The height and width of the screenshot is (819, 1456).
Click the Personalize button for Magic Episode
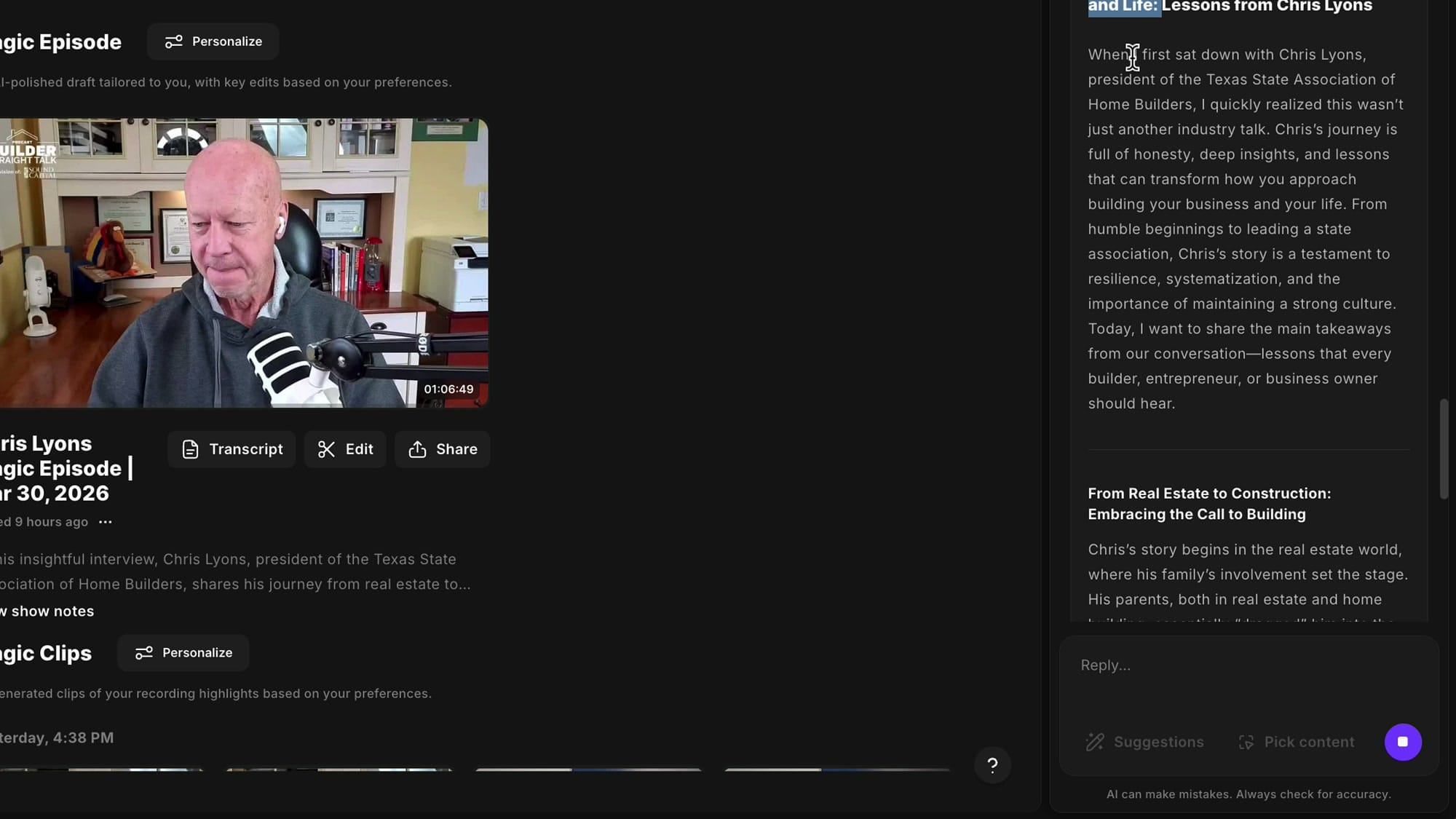click(213, 41)
